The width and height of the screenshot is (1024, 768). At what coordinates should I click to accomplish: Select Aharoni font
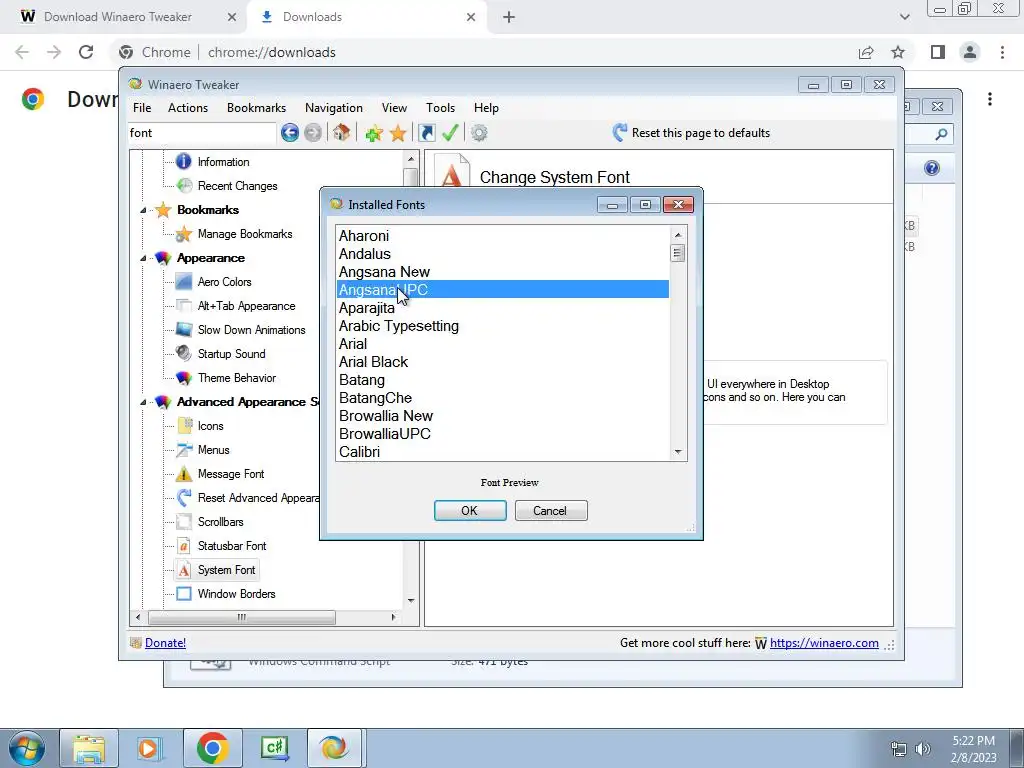pyautogui.click(x=502, y=236)
